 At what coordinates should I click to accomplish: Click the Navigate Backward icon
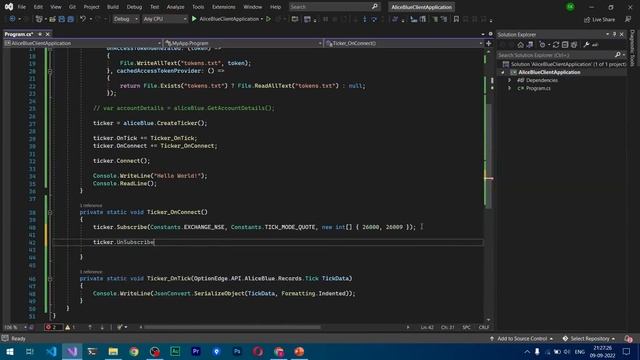pos(12,19)
